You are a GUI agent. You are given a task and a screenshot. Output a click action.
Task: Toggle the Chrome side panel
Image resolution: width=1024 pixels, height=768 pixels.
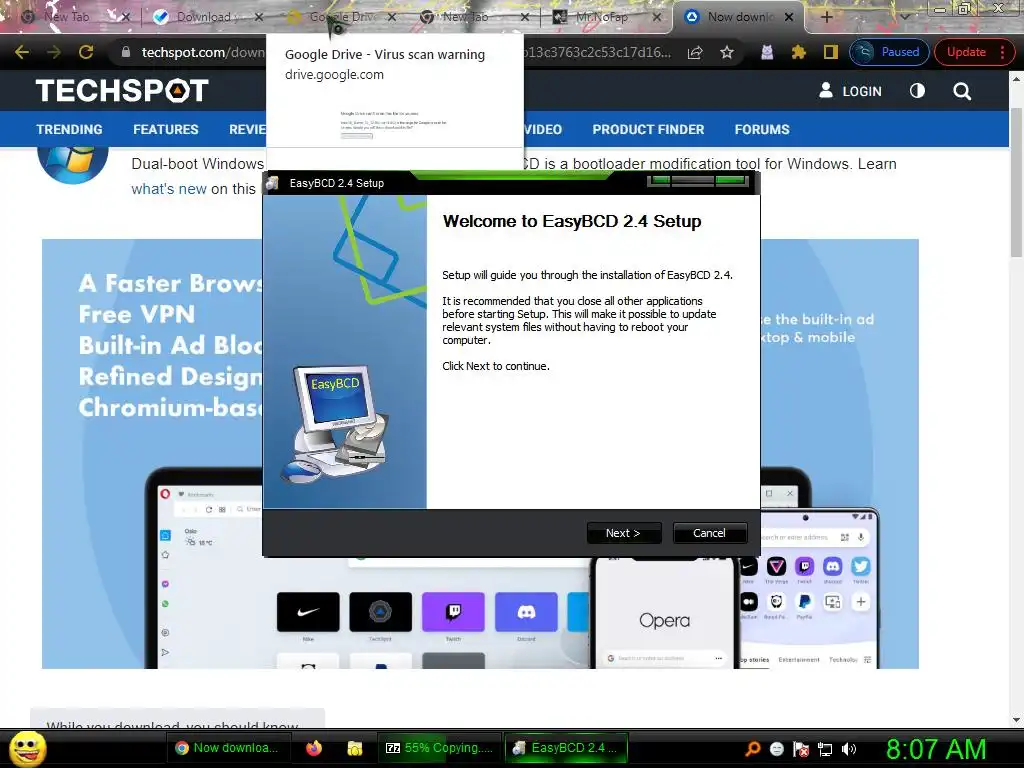(x=831, y=52)
